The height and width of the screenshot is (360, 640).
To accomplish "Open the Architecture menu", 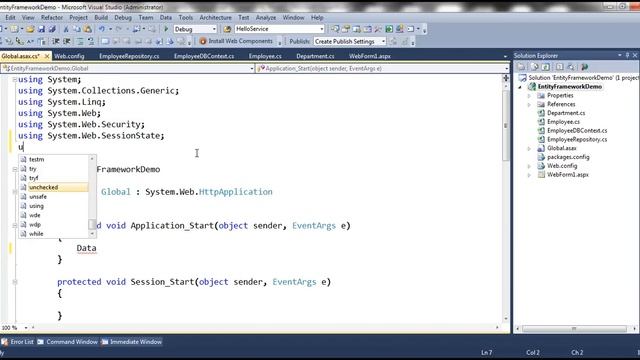I will coord(216,18).
